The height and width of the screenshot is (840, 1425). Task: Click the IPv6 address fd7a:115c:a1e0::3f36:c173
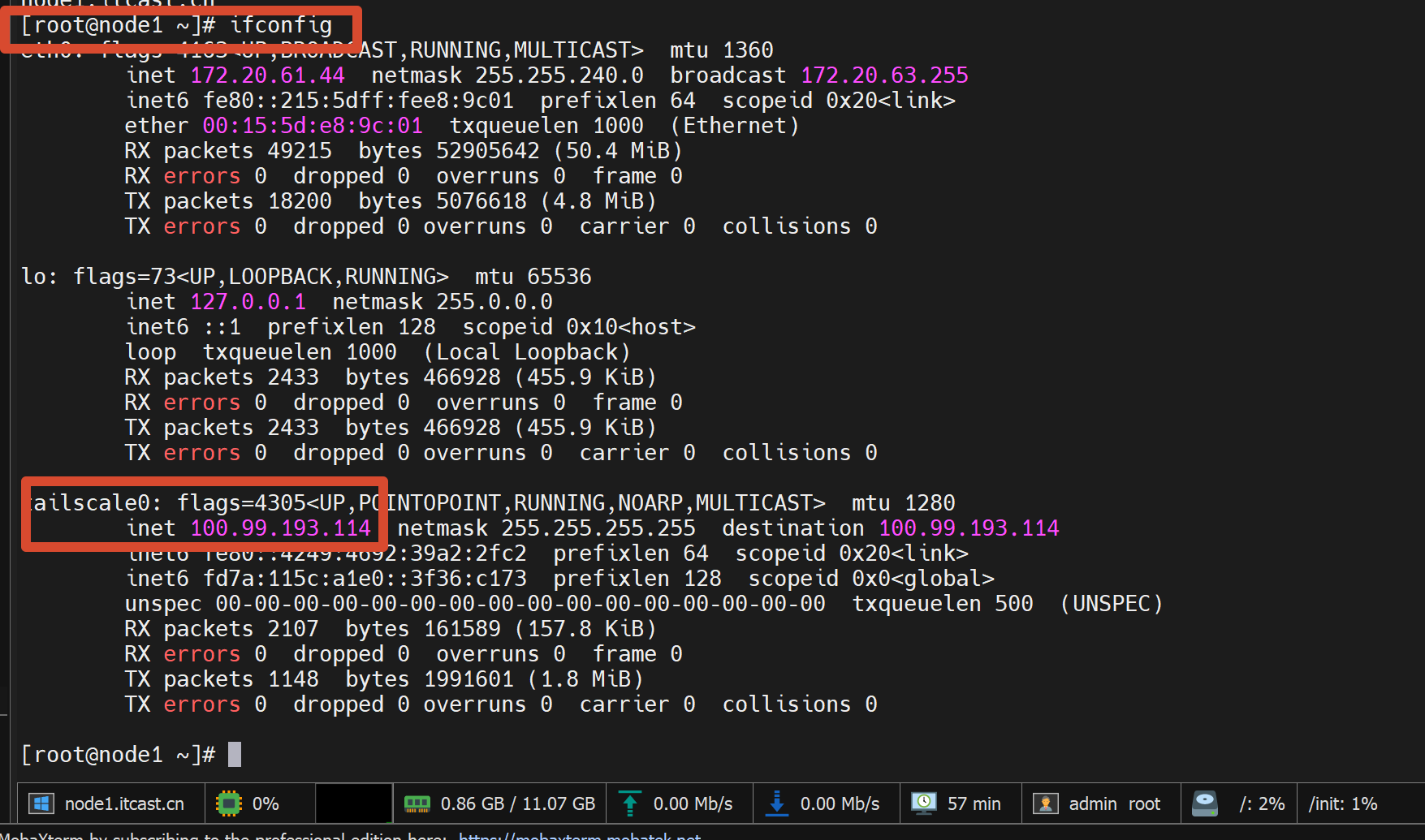tap(365, 579)
